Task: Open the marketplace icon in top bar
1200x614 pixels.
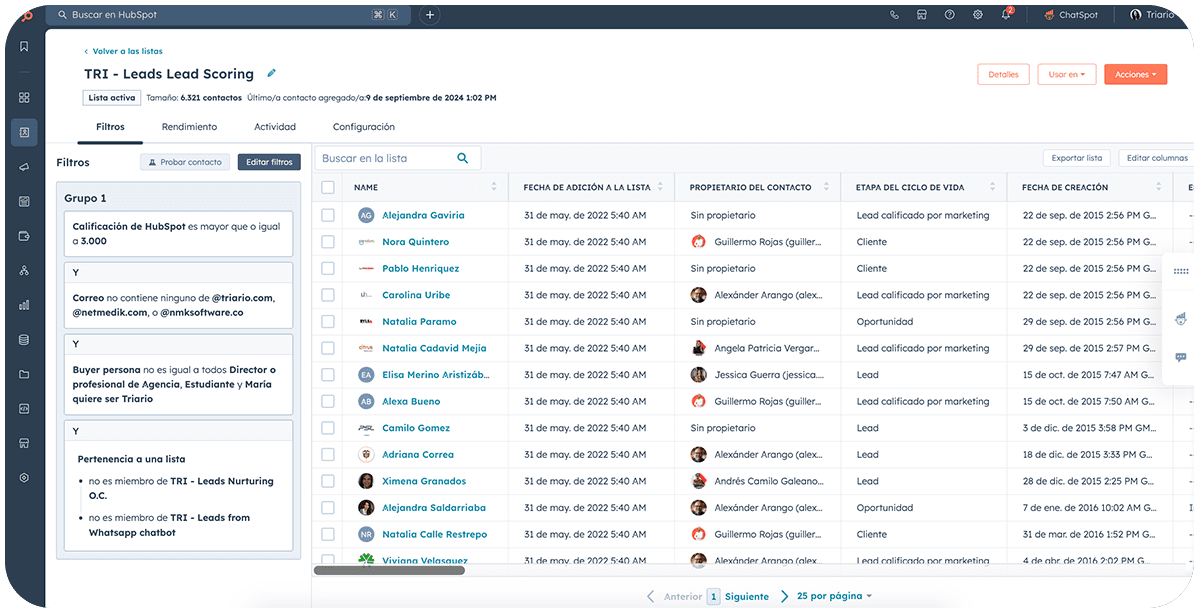Action: pos(922,15)
